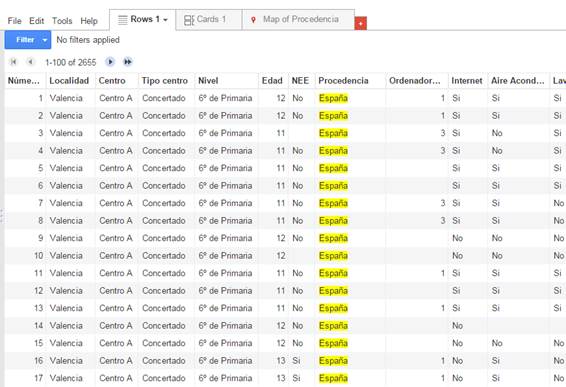The width and height of the screenshot is (566, 387).
Task: Jump to the last page of rows
Action: [128, 62]
